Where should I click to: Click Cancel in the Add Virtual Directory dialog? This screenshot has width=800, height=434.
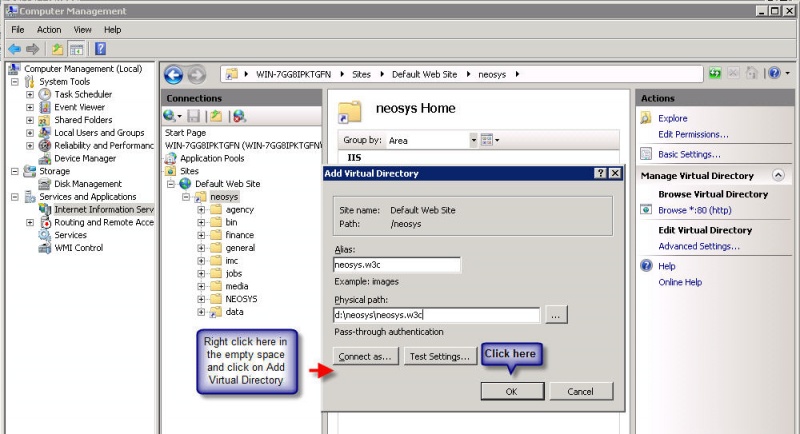pos(580,391)
